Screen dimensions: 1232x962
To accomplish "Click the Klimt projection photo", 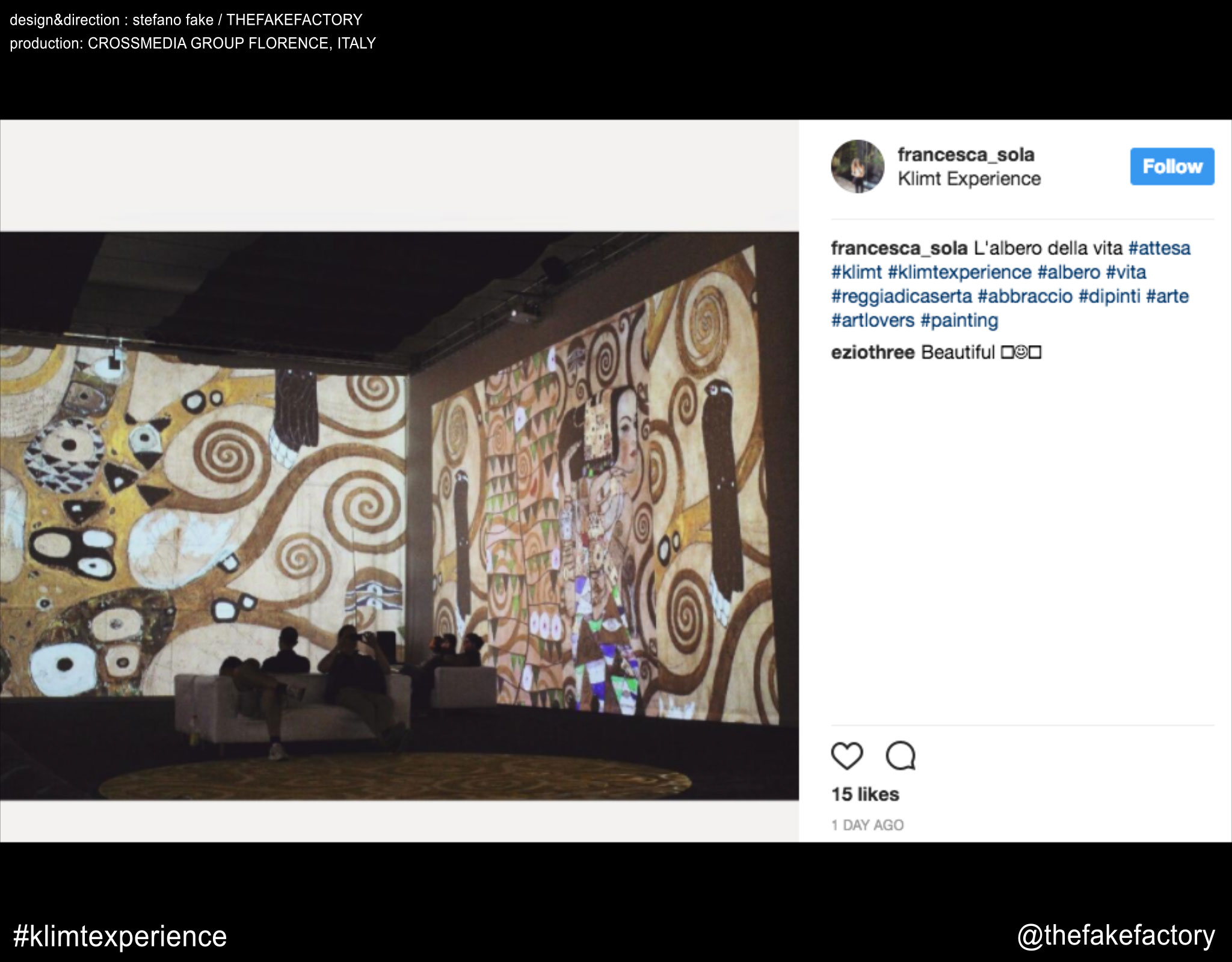I will (399, 516).
